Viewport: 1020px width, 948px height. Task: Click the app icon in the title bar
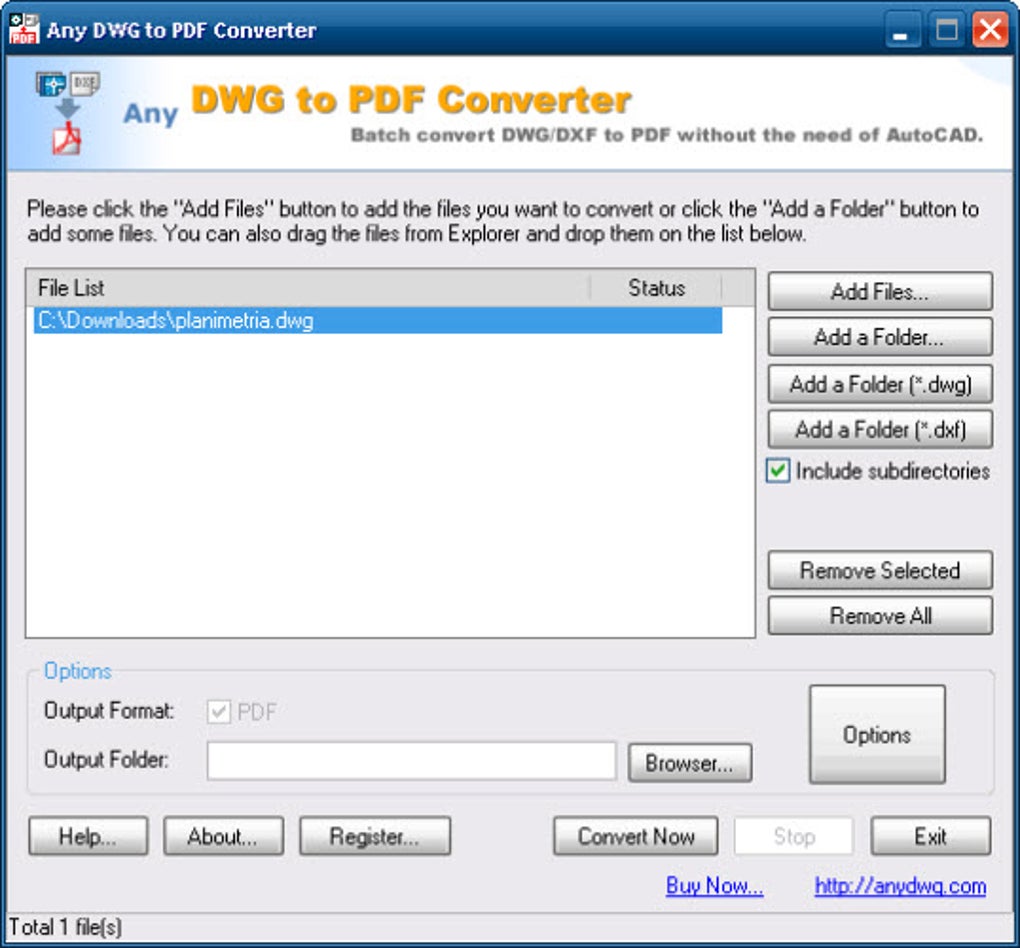click(x=24, y=29)
